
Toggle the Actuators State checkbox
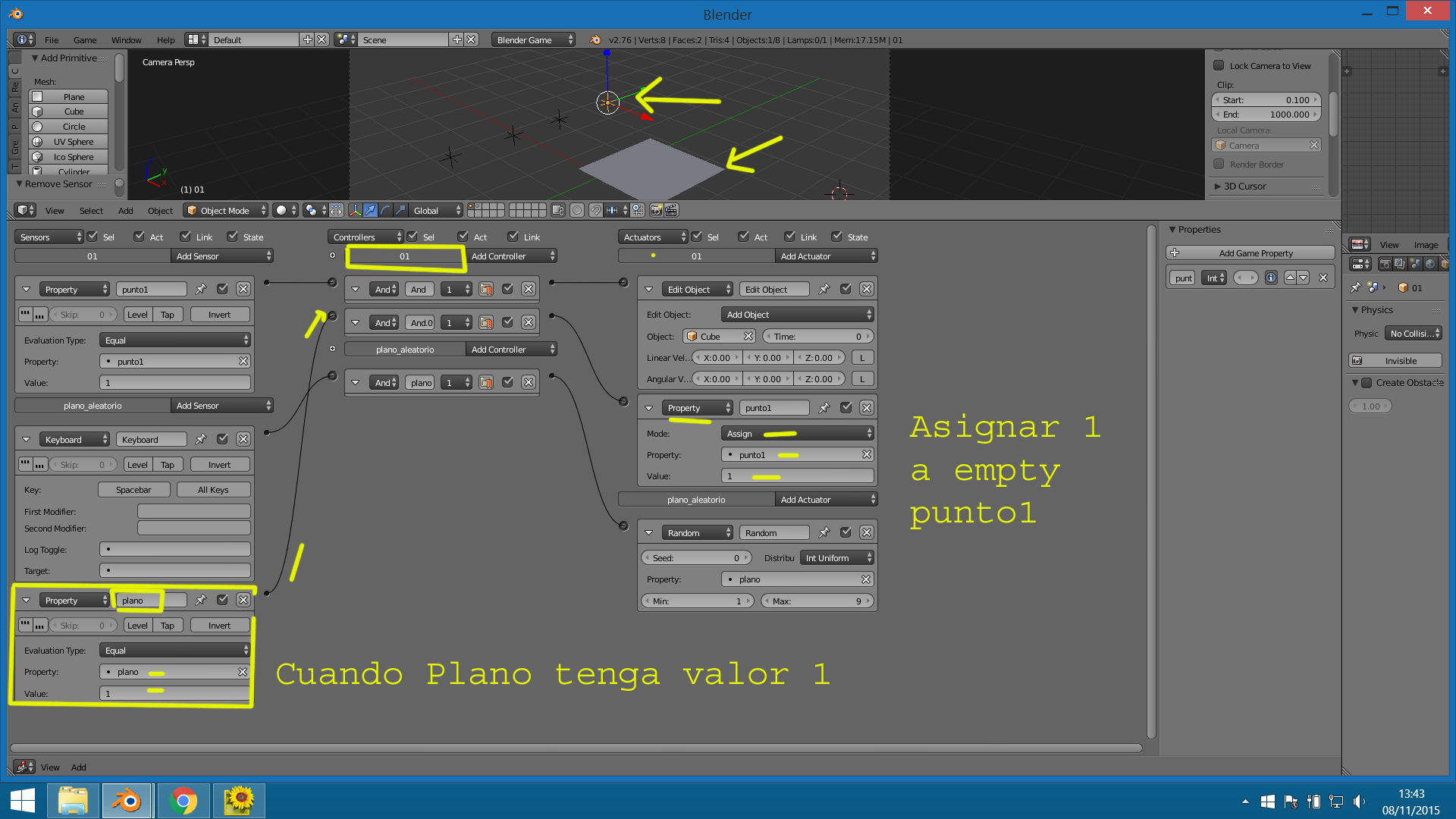[836, 237]
